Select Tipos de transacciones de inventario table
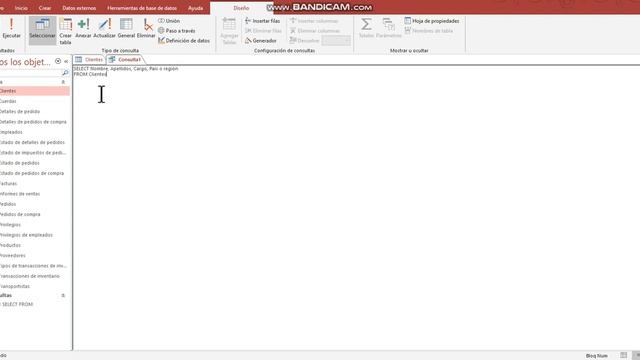The width and height of the screenshot is (640, 360). pos(35,266)
